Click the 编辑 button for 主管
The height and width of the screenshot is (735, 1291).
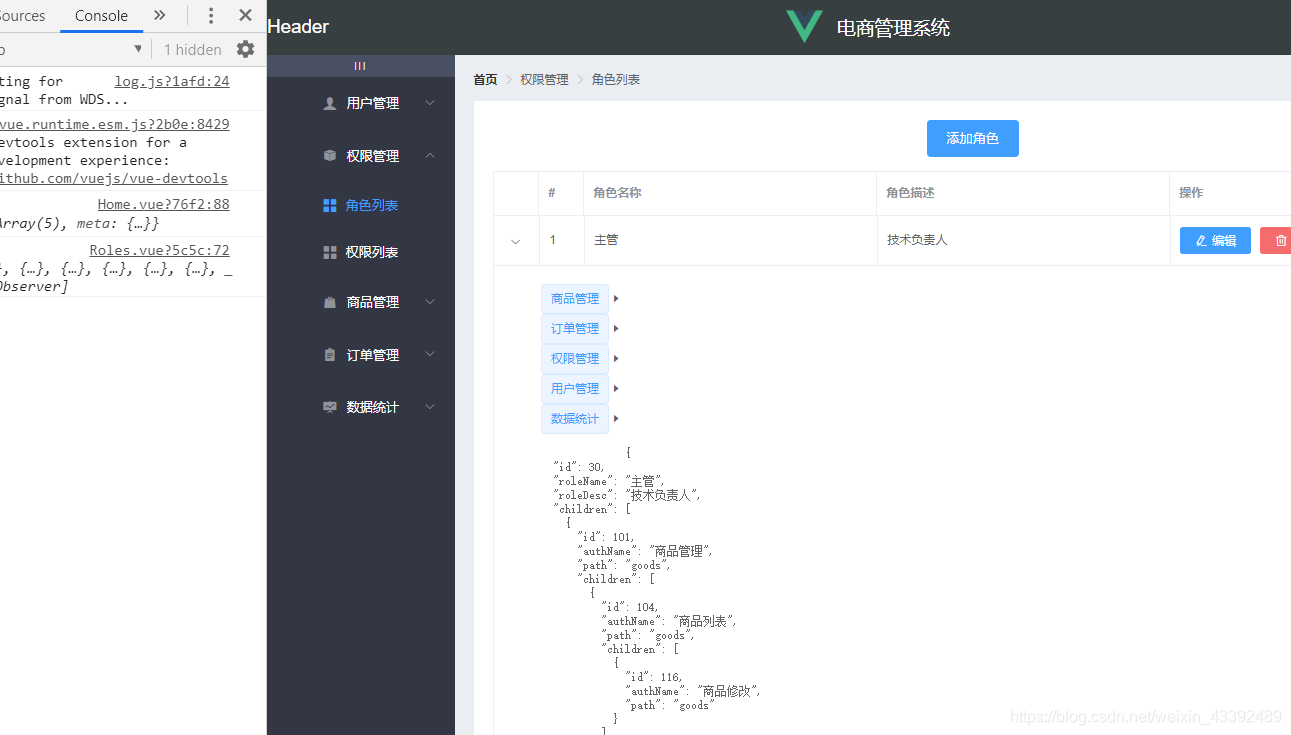pyautogui.click(x=1215, y=241)
